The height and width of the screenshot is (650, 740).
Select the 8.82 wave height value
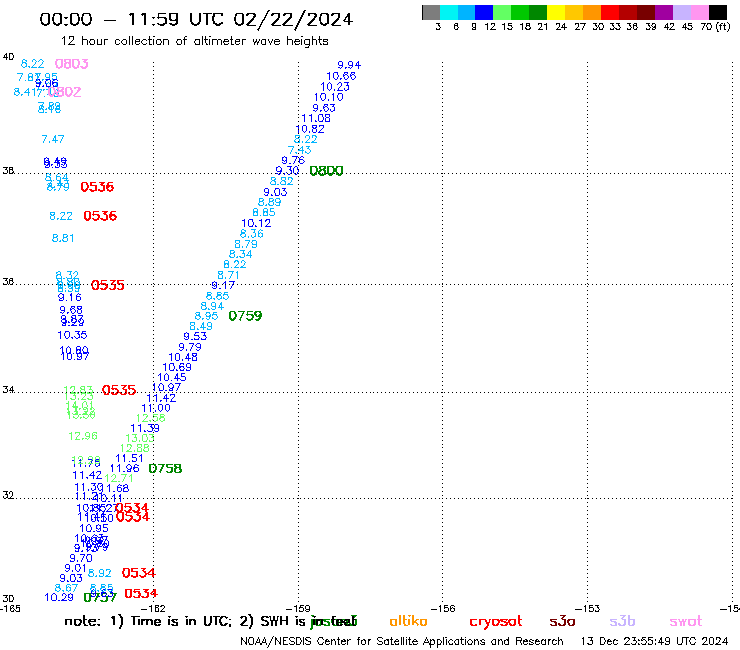click(282, 181)
